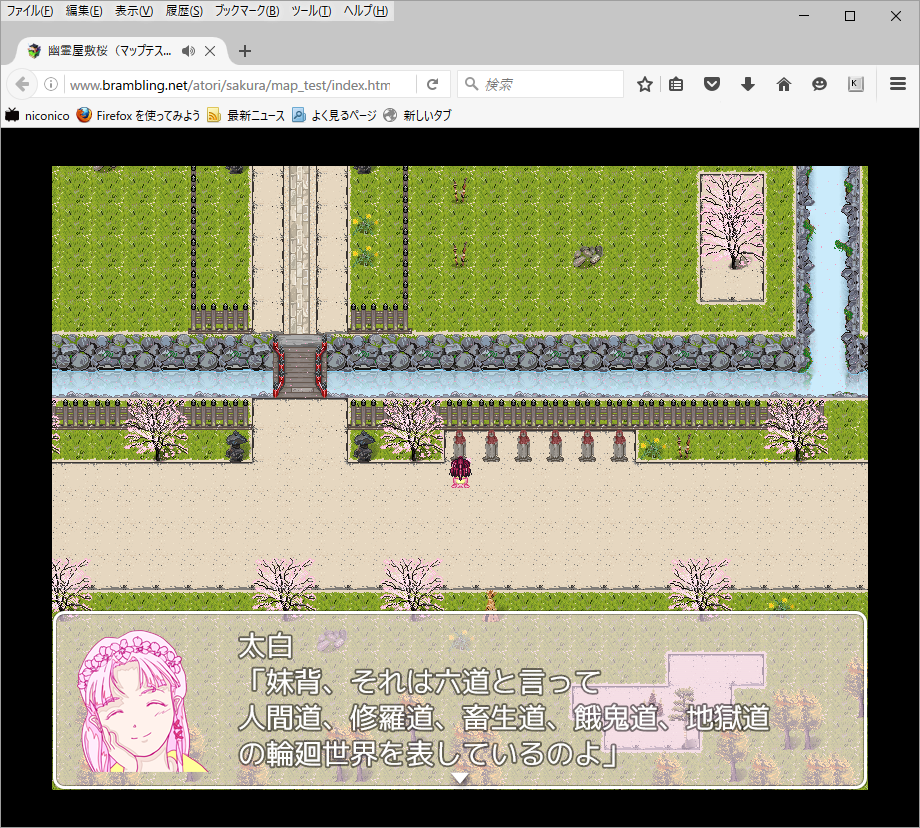Open the Firefox を使ってみよう bookmark
The width and height of the screenshot is (920, 828).
point(138,116)
